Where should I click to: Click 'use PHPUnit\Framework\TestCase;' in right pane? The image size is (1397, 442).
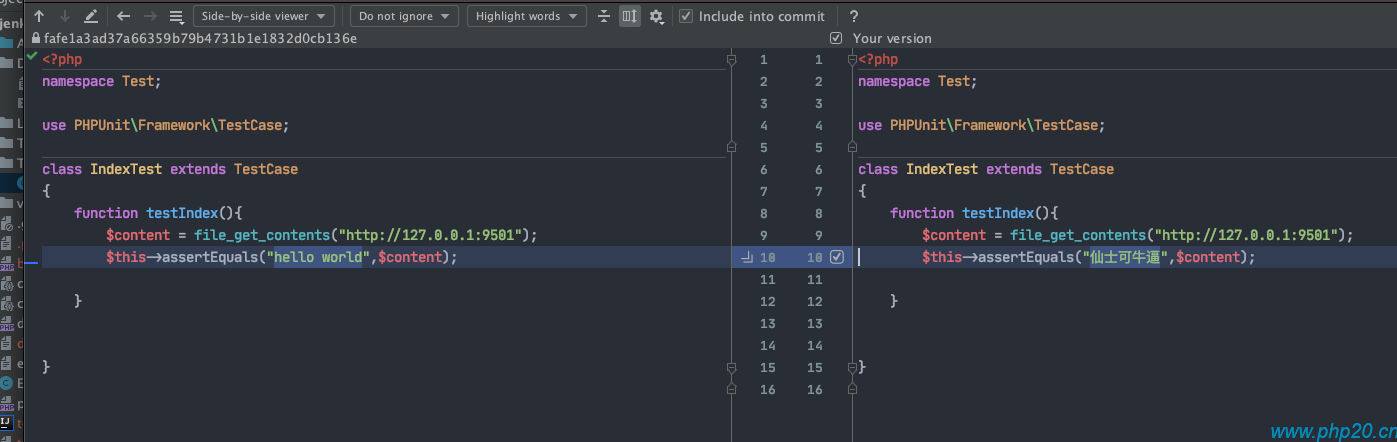[981, 125]
